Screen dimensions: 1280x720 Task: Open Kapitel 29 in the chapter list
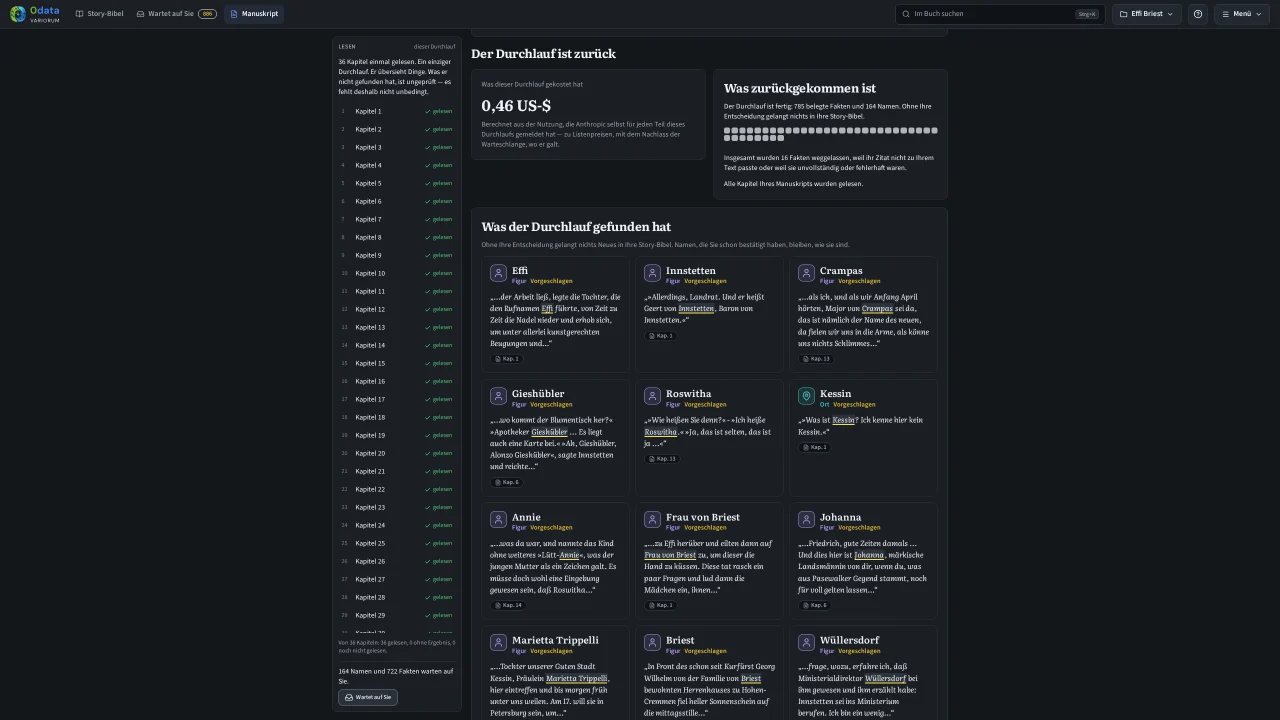397,615
